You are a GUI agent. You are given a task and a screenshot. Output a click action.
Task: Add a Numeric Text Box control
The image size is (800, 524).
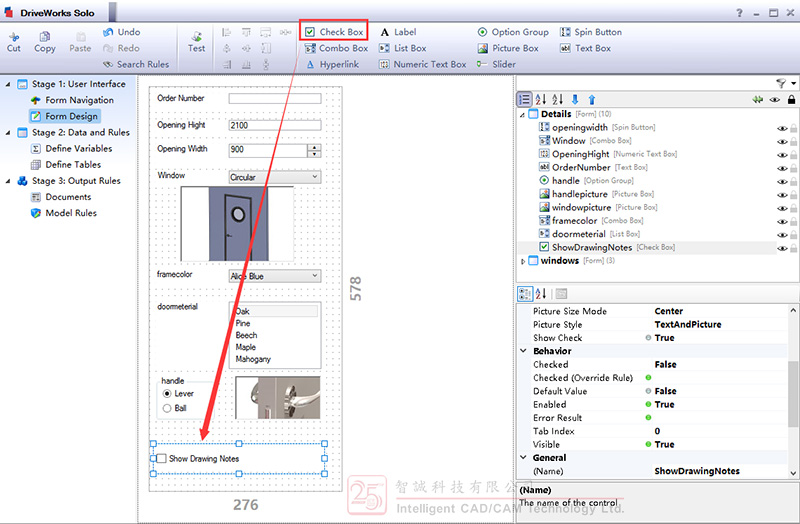click(422, 64)
